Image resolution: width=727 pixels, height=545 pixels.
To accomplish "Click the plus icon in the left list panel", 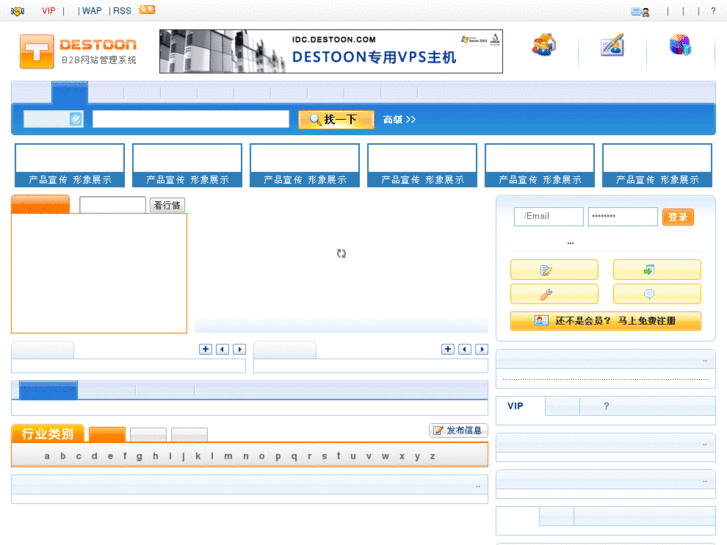I will click(x=205, y=349).
